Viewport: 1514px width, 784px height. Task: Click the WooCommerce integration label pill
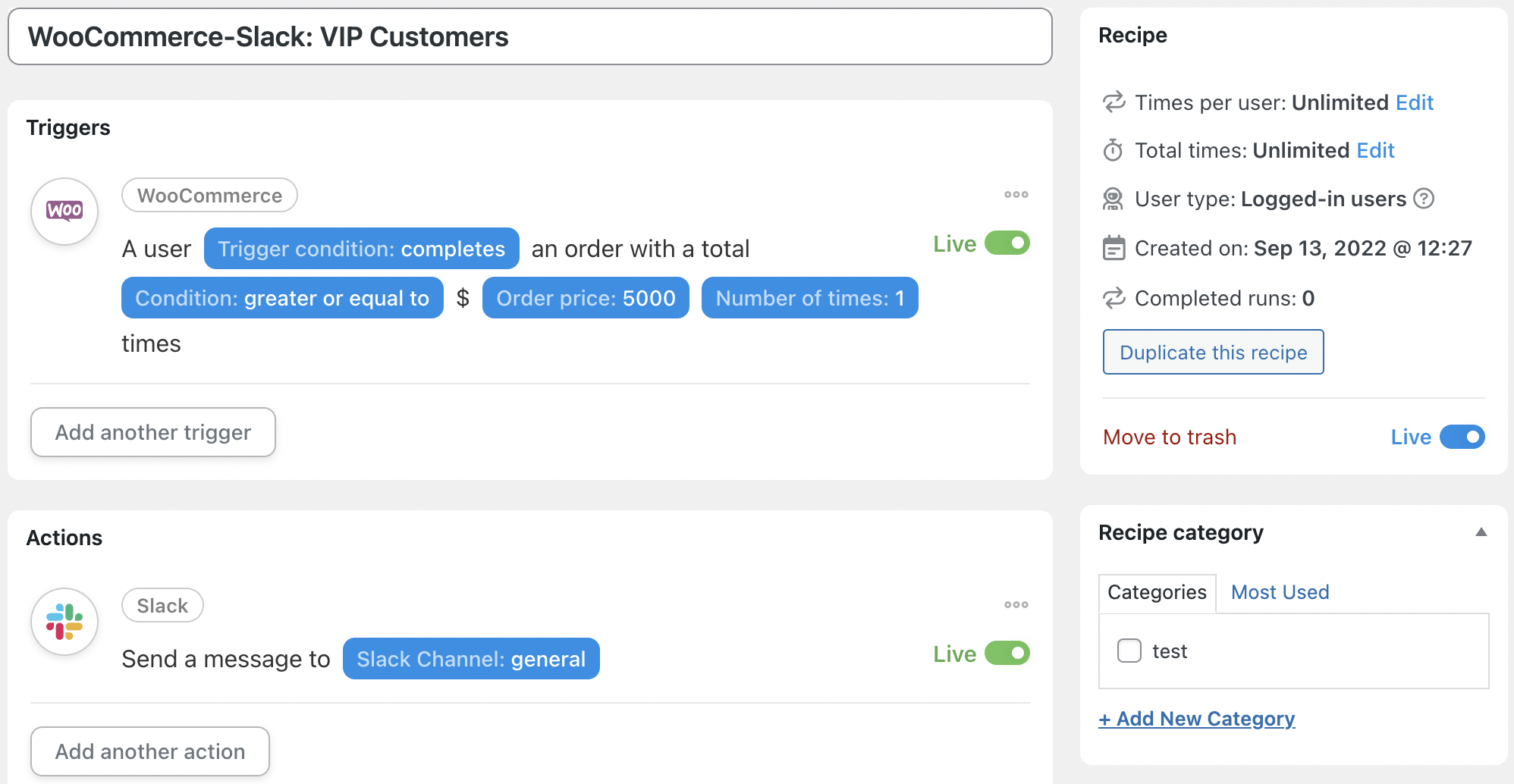point(209,196)
